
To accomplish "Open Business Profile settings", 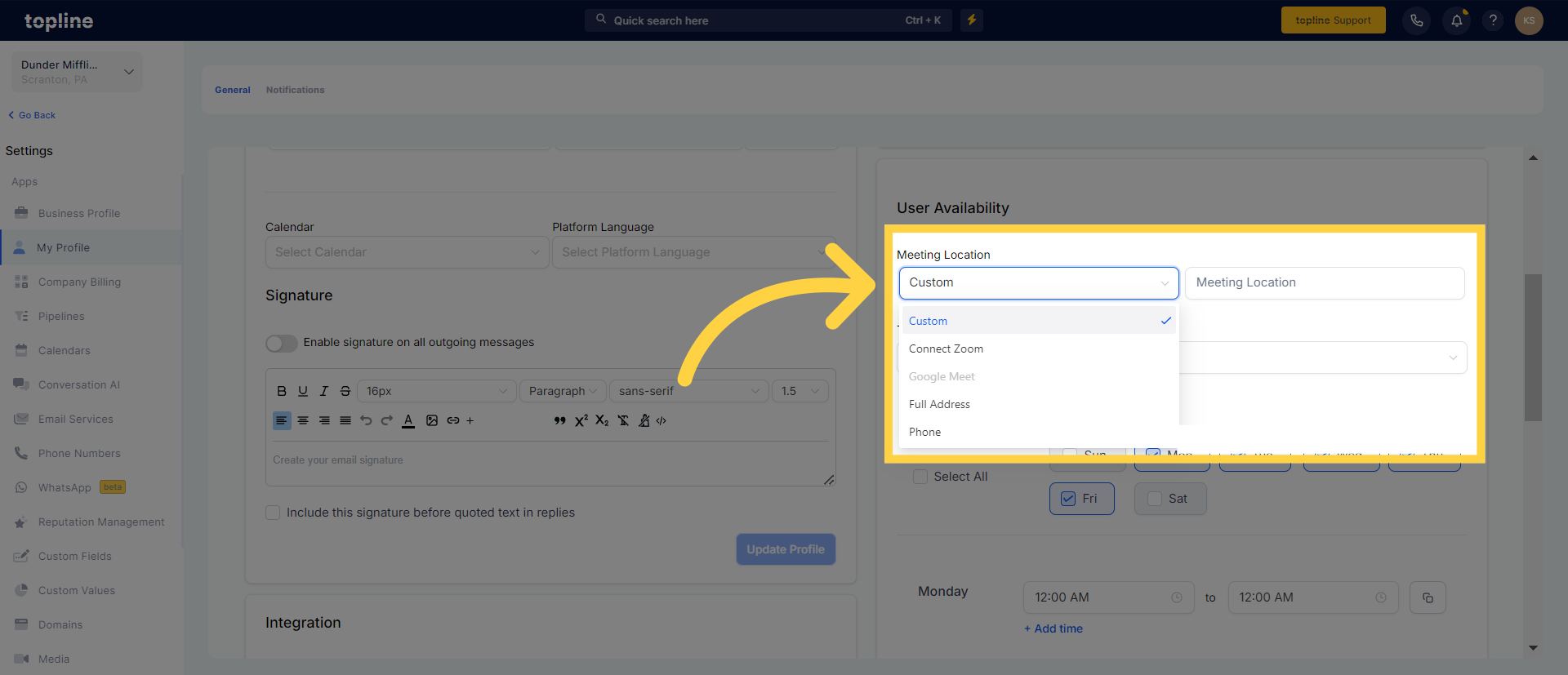I will pos(79,213).
